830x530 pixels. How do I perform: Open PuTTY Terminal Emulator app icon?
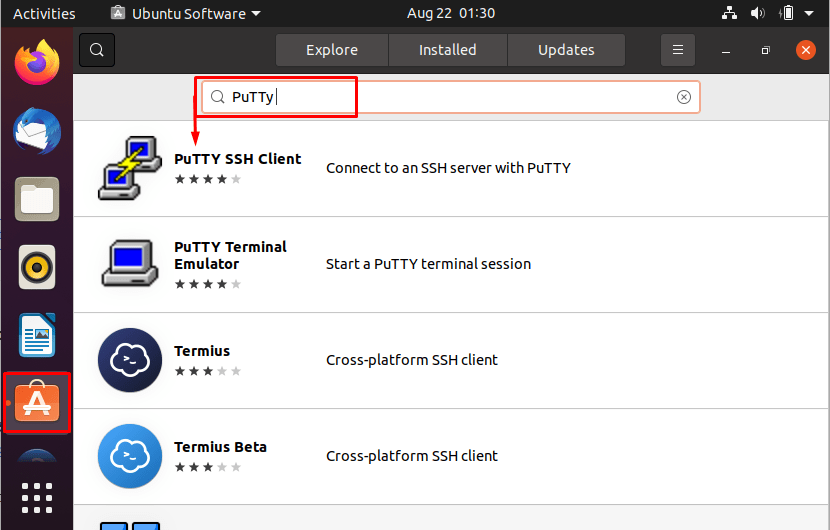pos(130,263)
